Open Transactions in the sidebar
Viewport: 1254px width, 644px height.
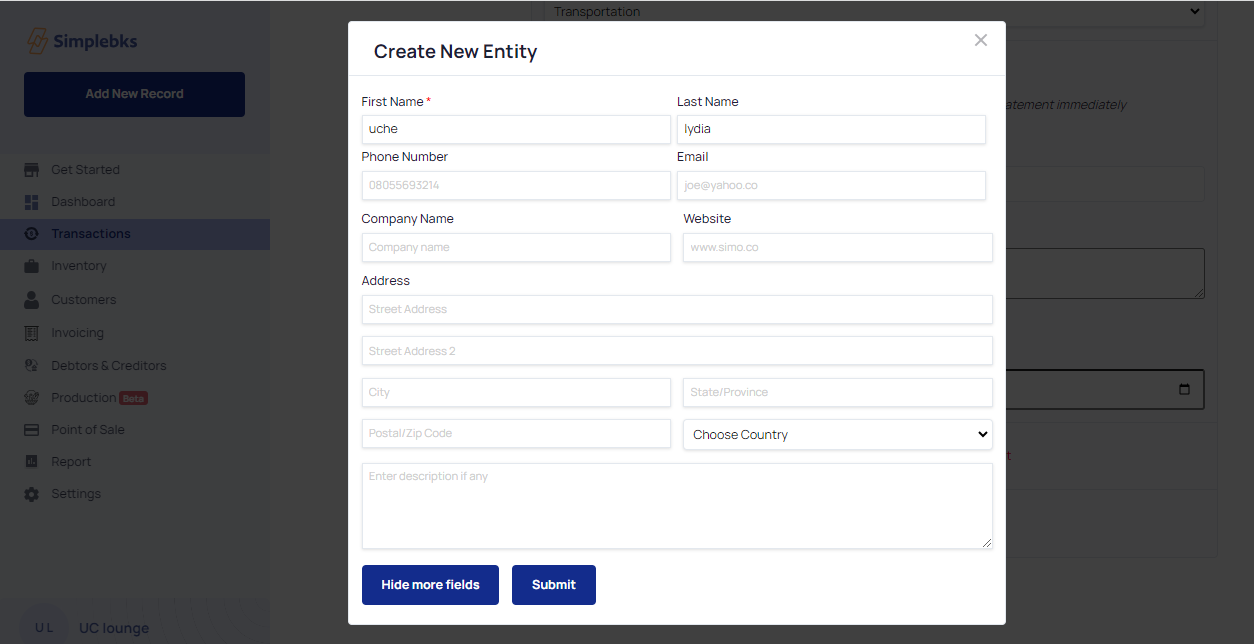click(x=91, y=234)
